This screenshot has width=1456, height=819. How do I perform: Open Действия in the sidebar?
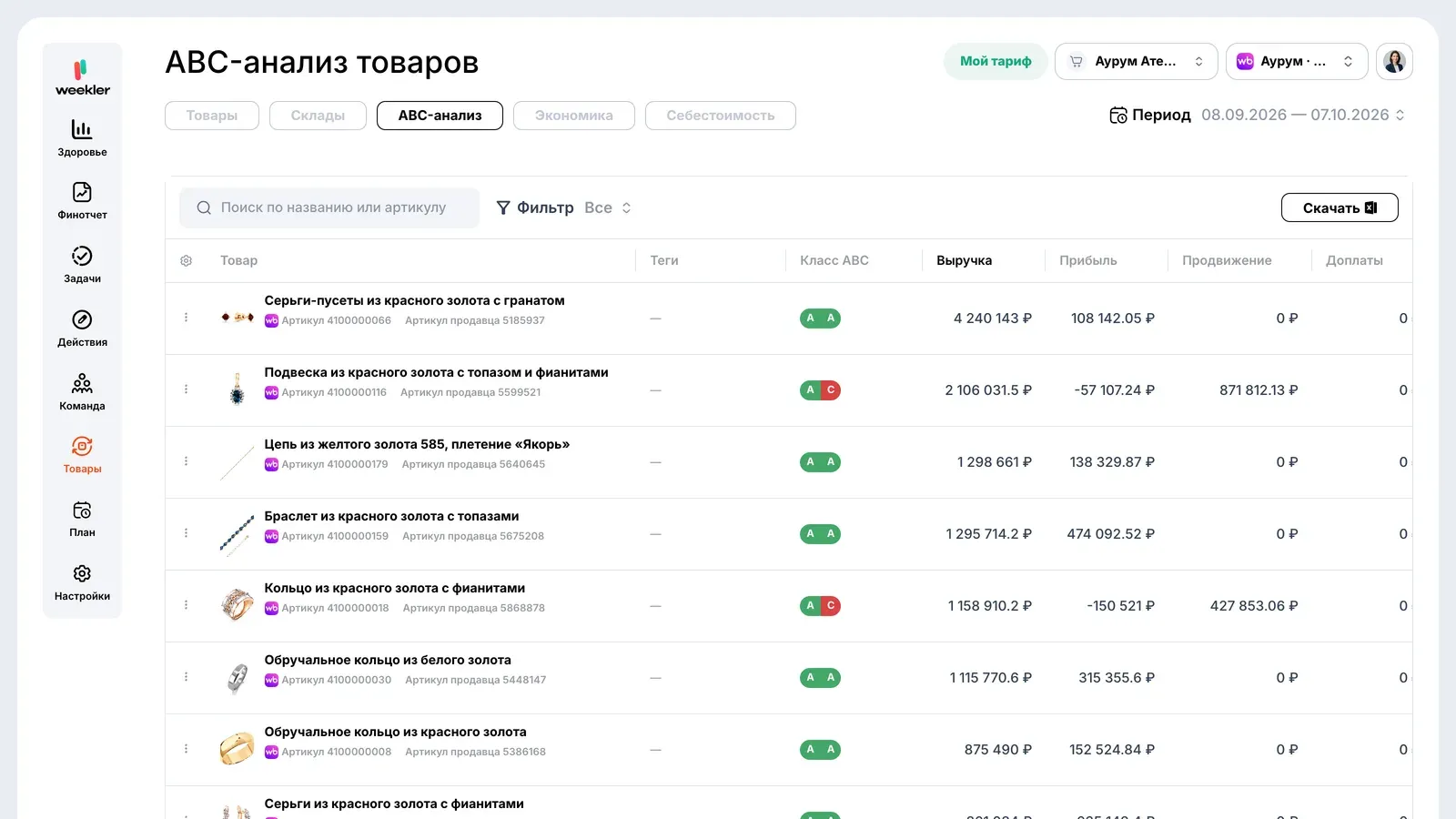[x=82, y=329]
